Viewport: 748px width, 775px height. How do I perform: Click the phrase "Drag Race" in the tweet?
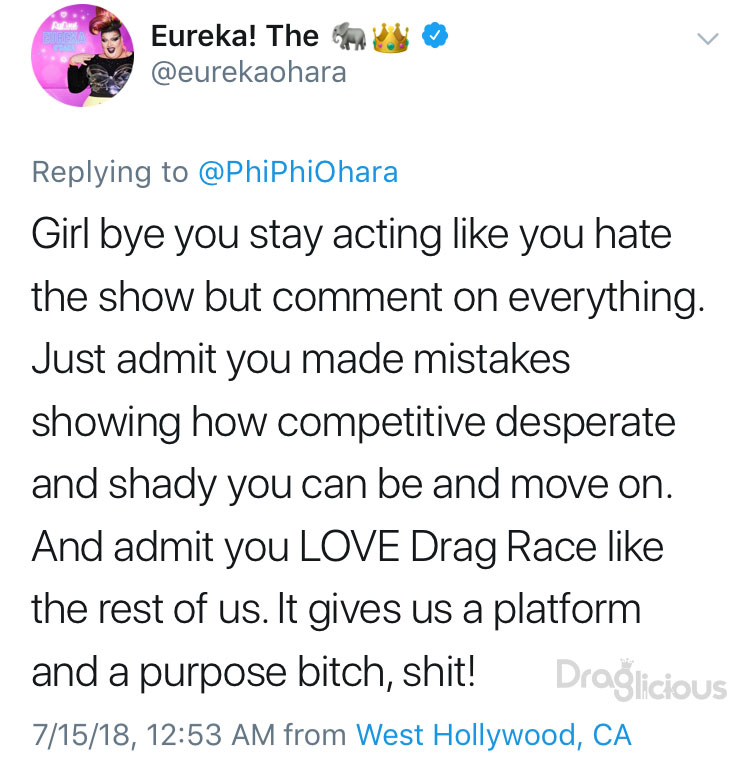click(504, 548)
